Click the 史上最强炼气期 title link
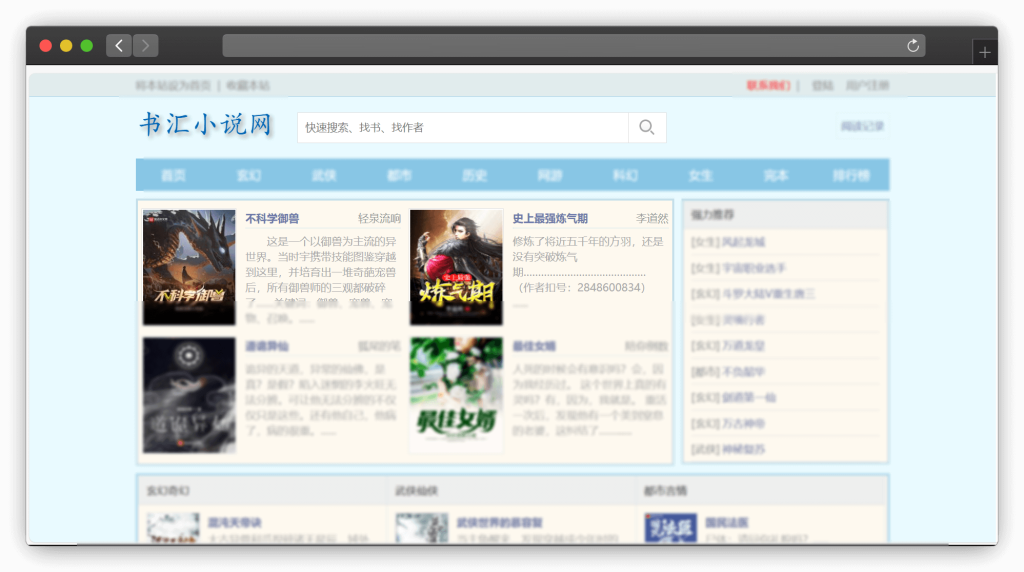This screenshot has height=572, width=1024. click(550, 219)
